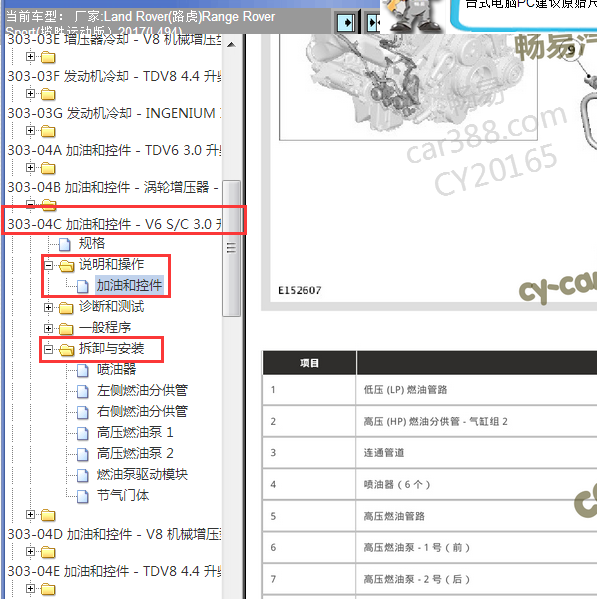This screenshot has height=599, width=597.
Task: Click the 高压燃油泵 1 page icon
Action: coord(83,433)
